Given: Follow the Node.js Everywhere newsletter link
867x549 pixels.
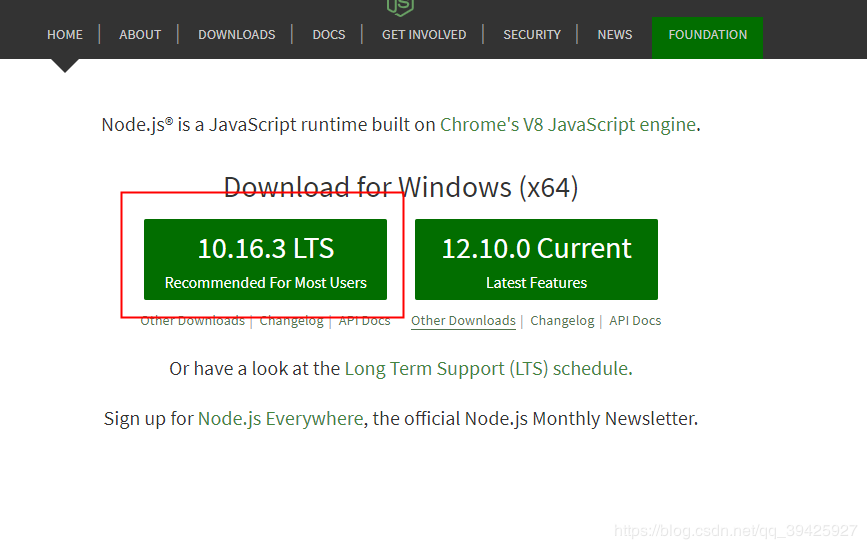Looking at the screenshot, I should tap(280, 419).
